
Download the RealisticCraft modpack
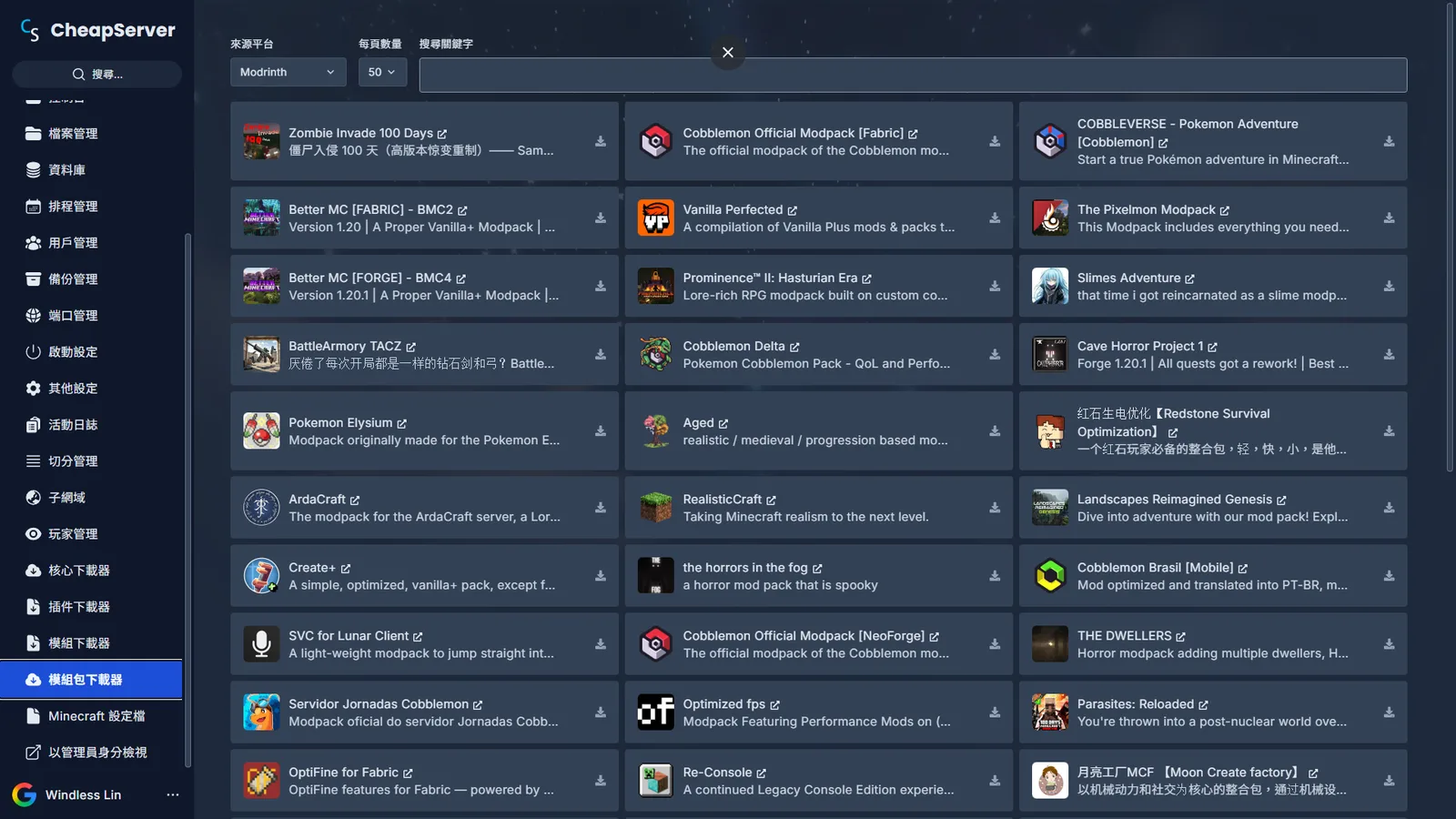point(995,508)
